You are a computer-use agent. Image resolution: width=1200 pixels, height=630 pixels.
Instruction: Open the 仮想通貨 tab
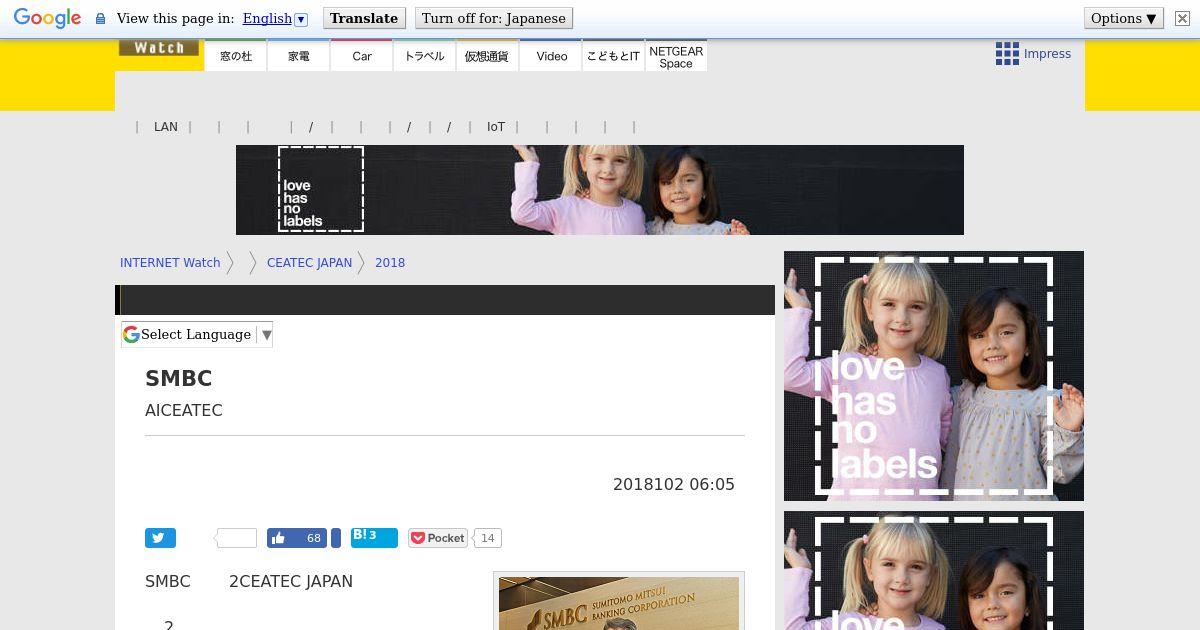(487, 56)
